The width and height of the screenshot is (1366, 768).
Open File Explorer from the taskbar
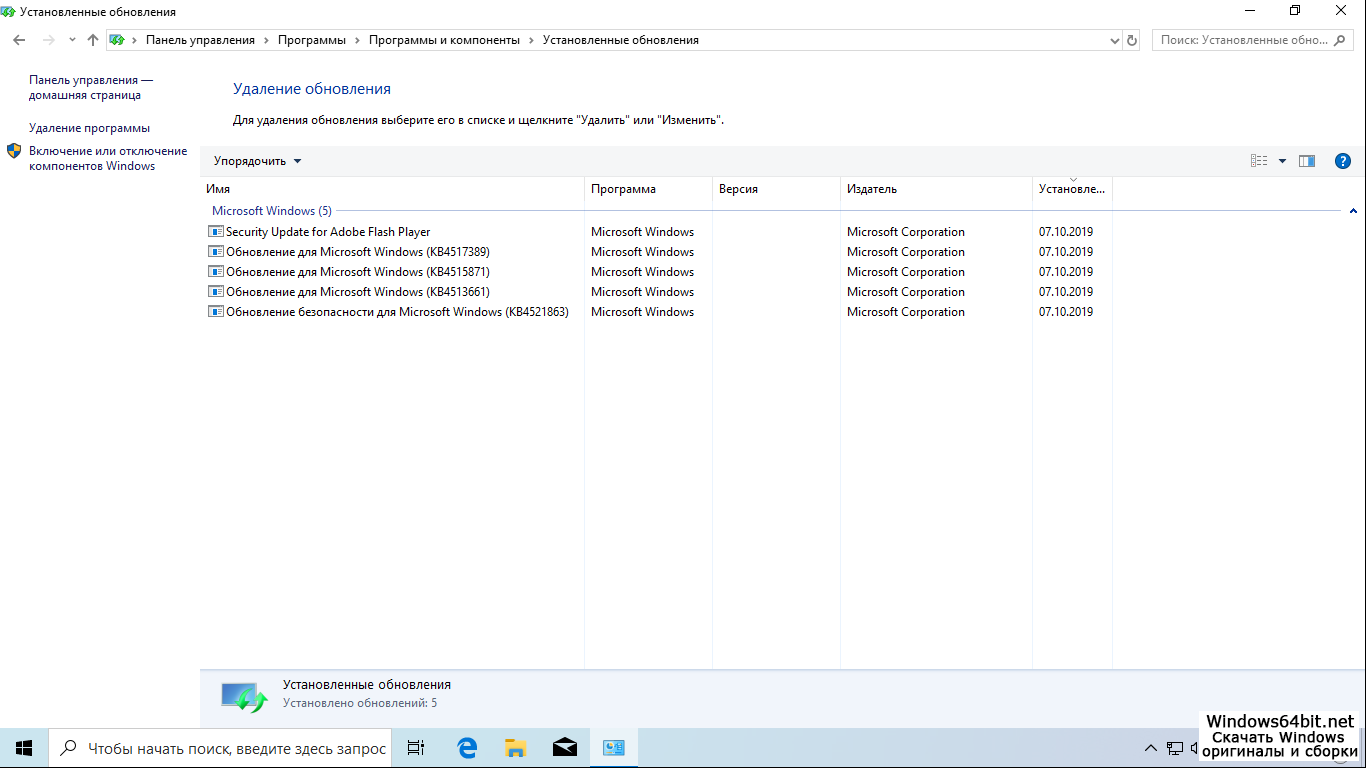pos(515,748)
